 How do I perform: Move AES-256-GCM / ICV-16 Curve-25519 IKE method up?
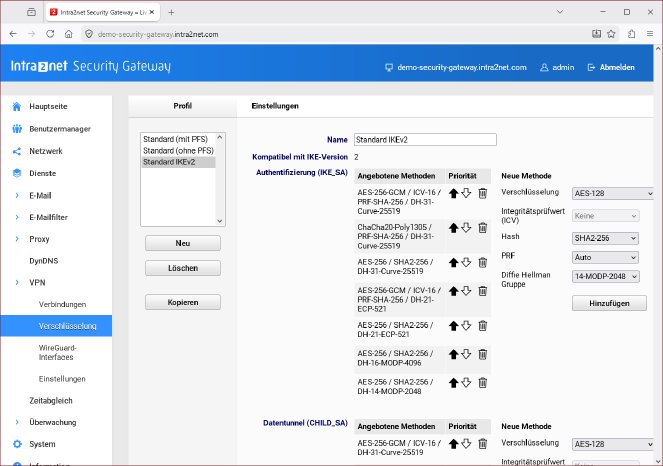pyautogui.click(x=454, y=194)
